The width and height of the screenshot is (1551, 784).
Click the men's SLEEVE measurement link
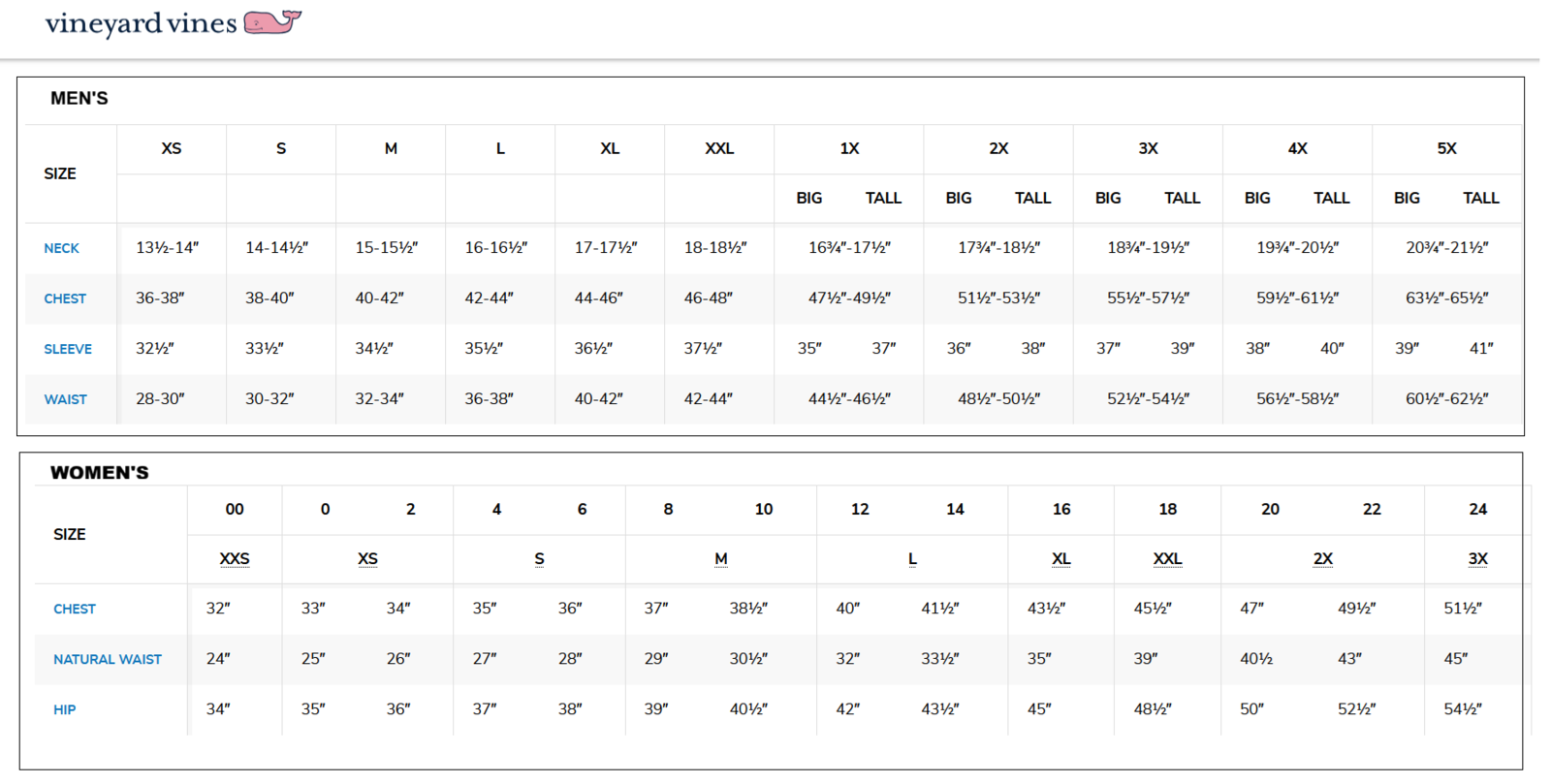[x=68, y=349]
